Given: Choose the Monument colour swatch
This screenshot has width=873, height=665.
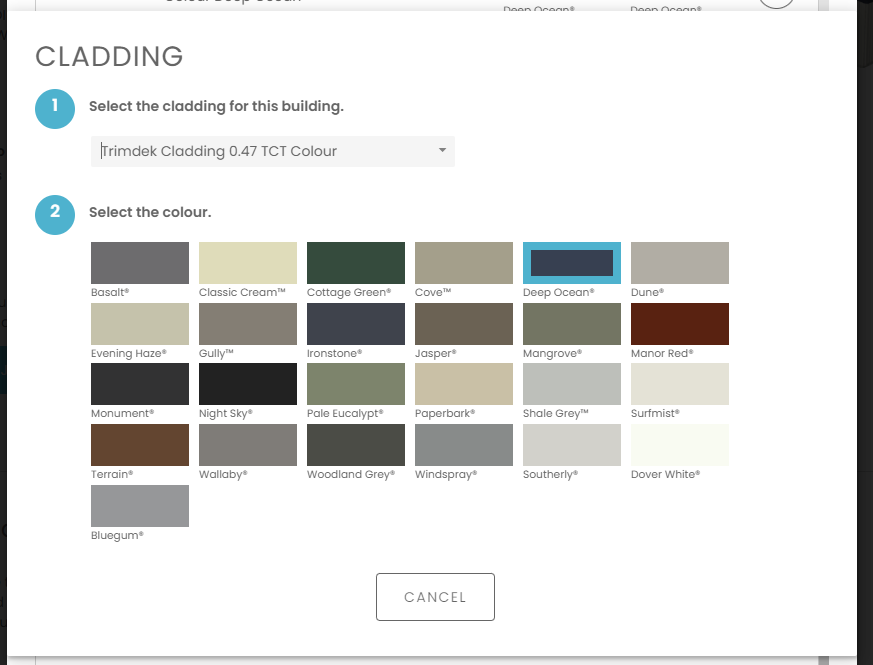Looking at the screenshot, I should [x=140, y=384].
